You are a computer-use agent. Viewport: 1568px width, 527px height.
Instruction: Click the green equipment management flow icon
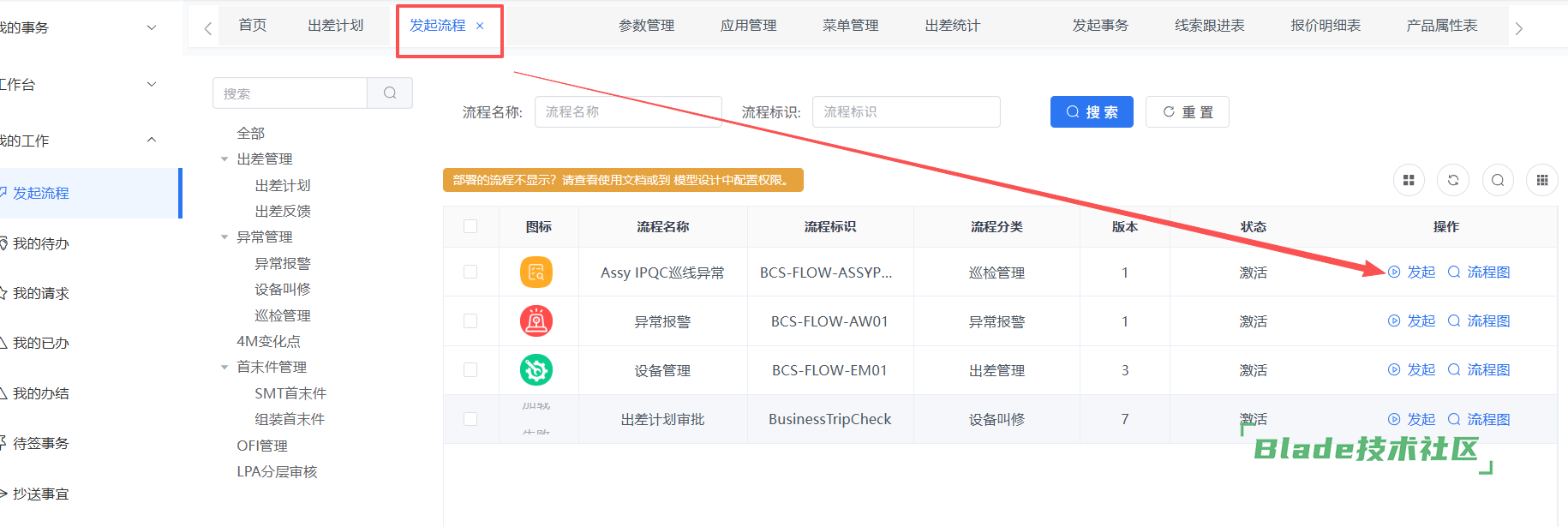coord(536,370)
